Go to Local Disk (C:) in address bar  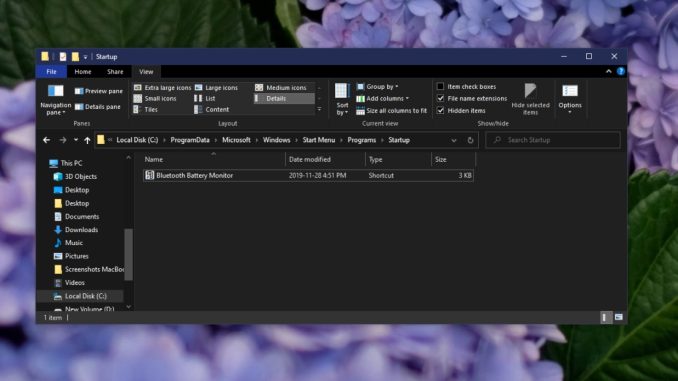click(x=137, y=140)
